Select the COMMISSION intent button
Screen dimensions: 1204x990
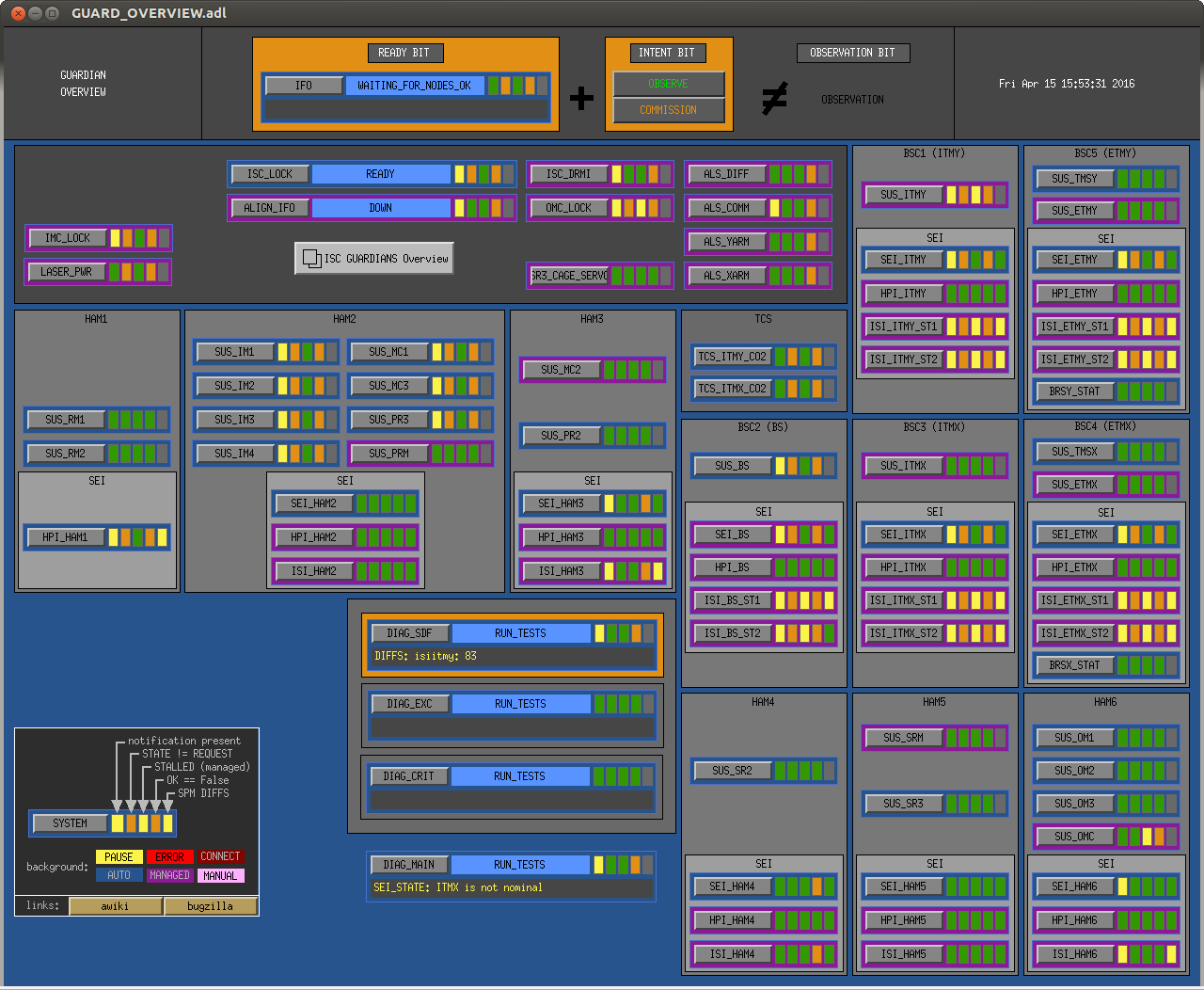669,110
